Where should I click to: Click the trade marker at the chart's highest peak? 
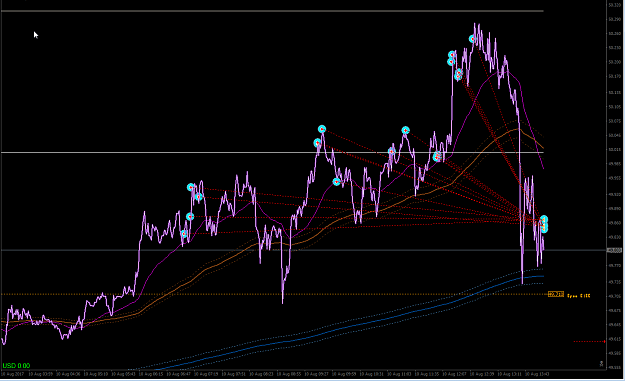coord(472,39)
